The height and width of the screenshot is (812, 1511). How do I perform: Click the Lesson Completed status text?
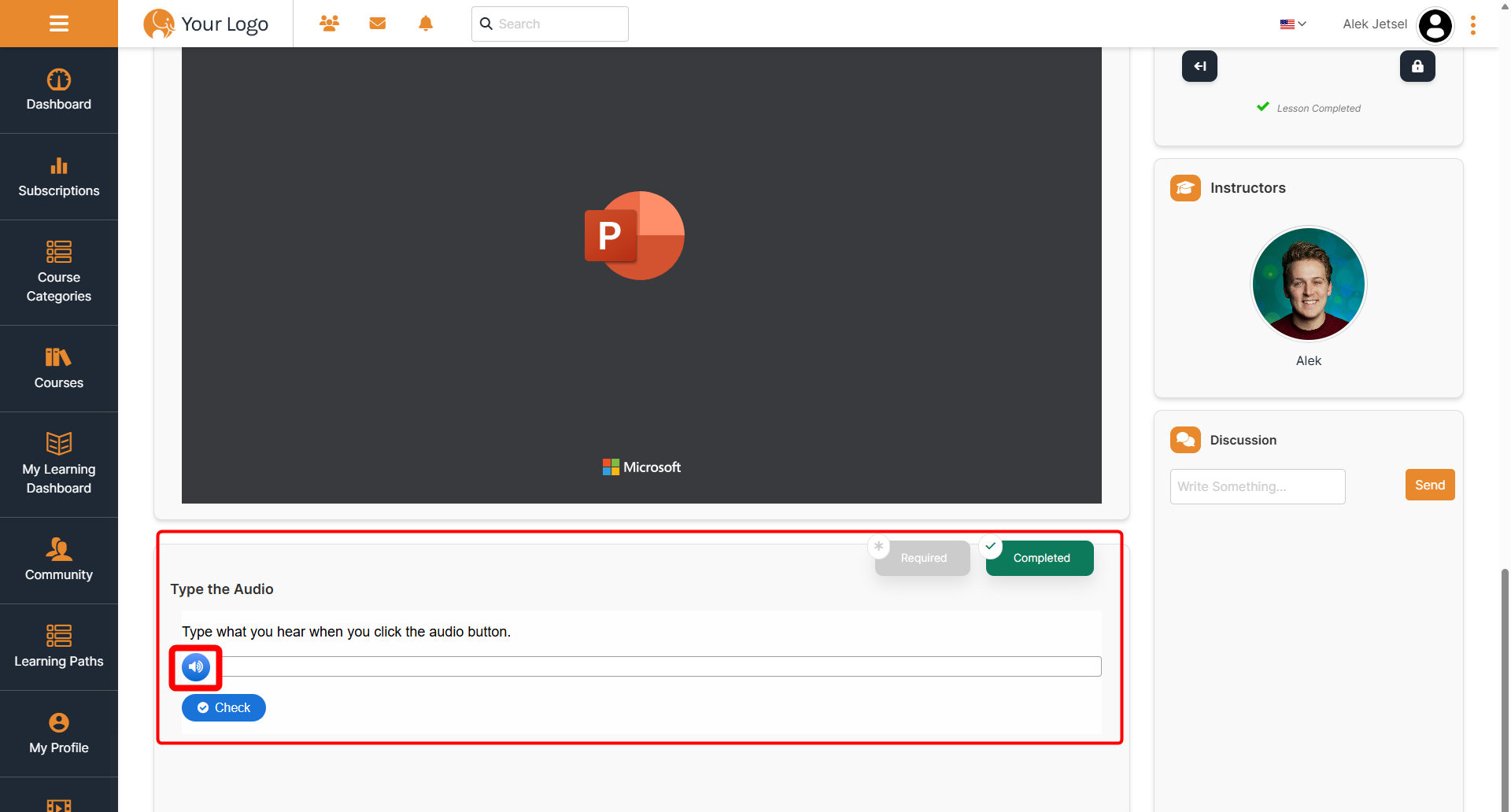click(1318, 109)
